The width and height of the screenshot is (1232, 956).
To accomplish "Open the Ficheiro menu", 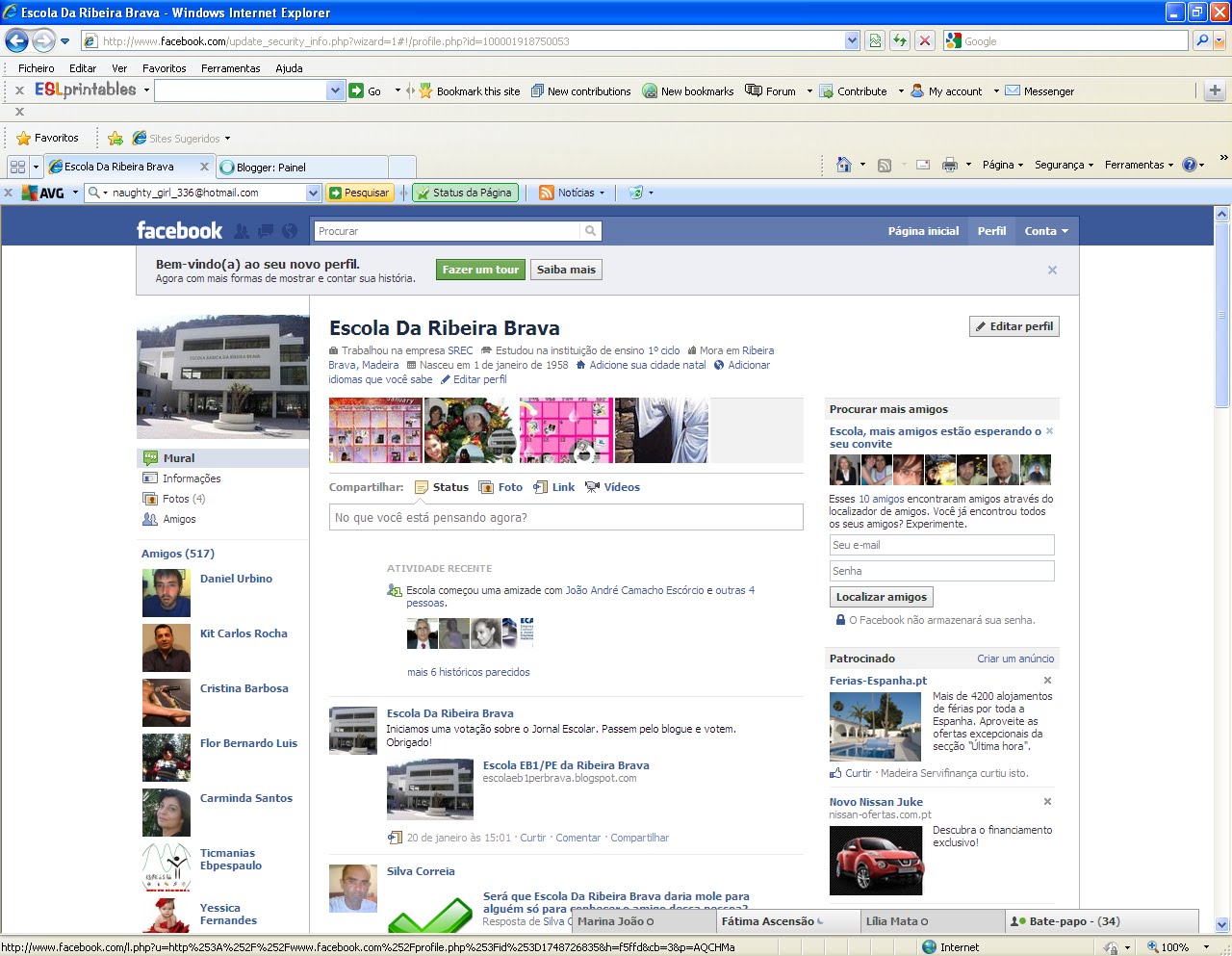I will pyautogui.click(x=36, y=68).
